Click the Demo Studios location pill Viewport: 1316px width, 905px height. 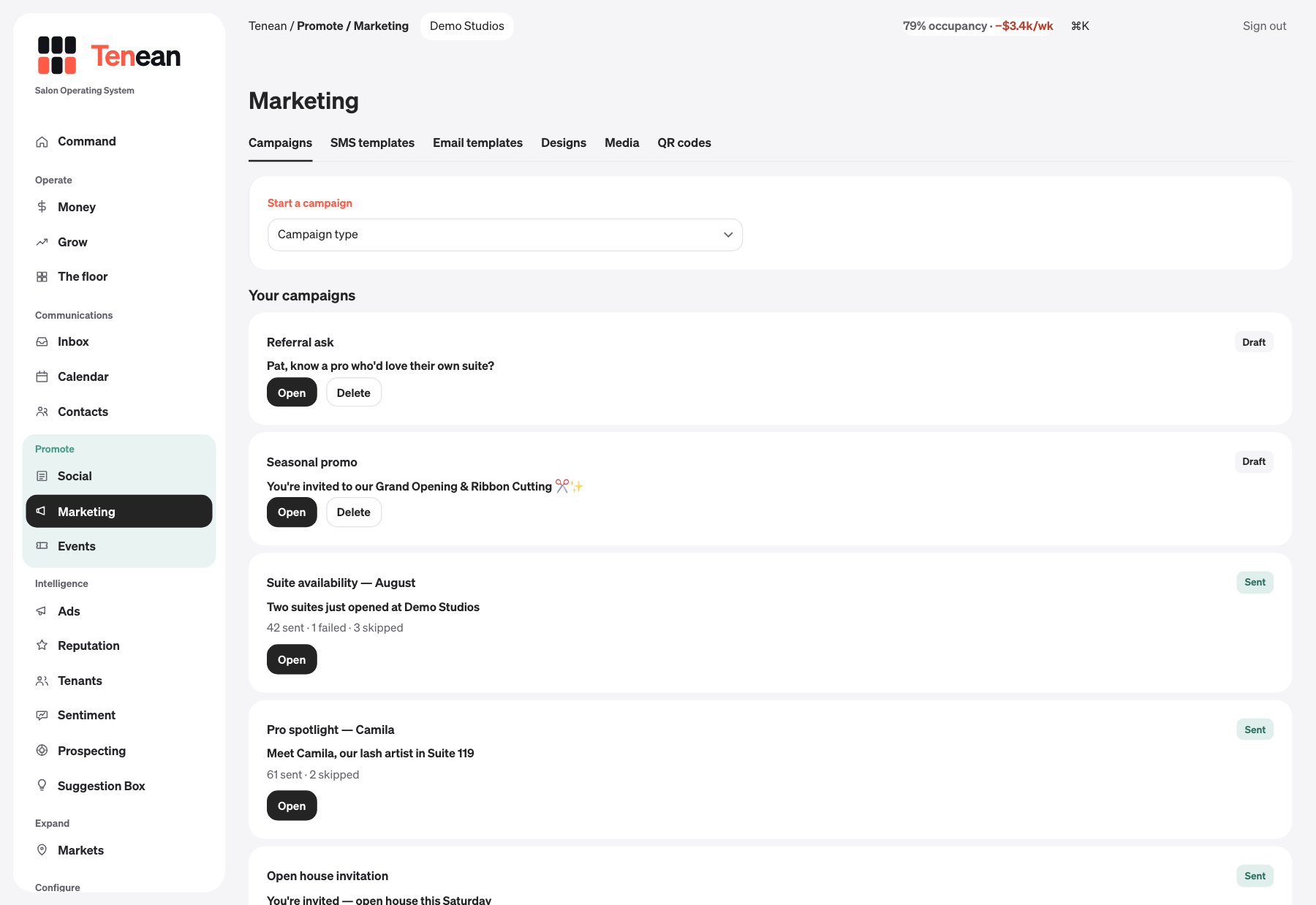point(466,26)
